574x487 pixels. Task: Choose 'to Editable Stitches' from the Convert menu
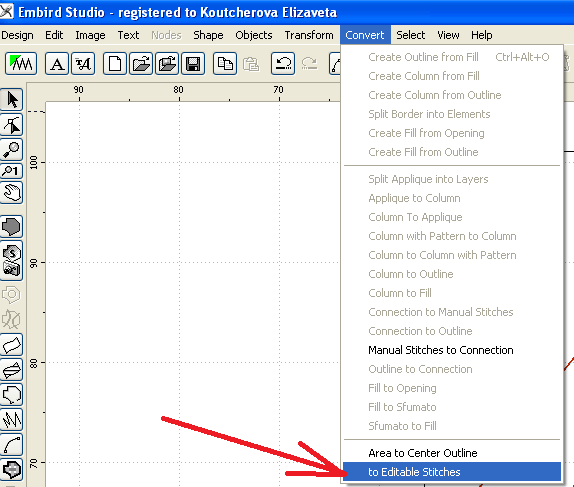pos(452,472)
